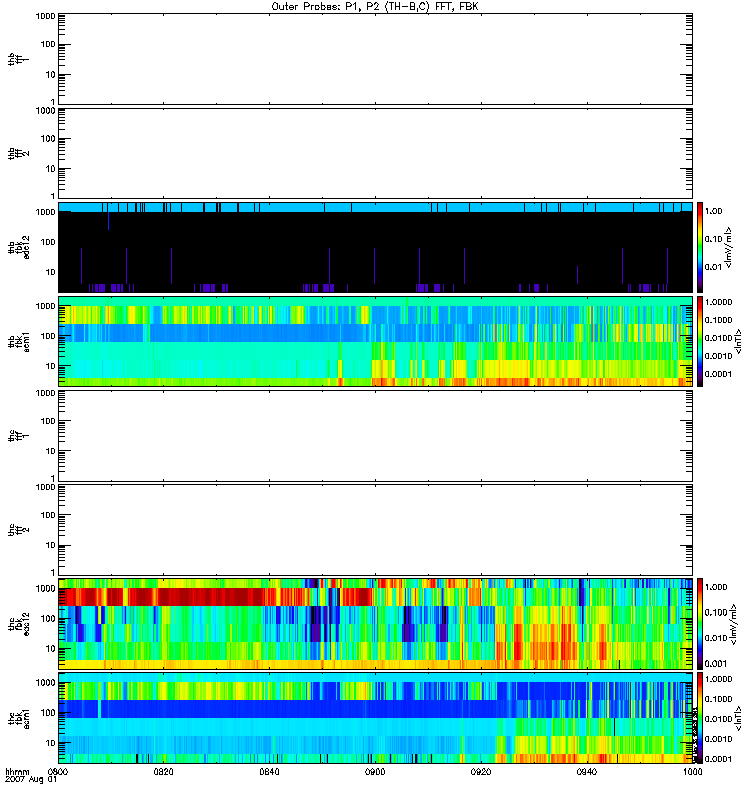Viewport: 750px width, 800px height.
Task: Click the 0840 time axis label
Action: click(x=270, y=773)
